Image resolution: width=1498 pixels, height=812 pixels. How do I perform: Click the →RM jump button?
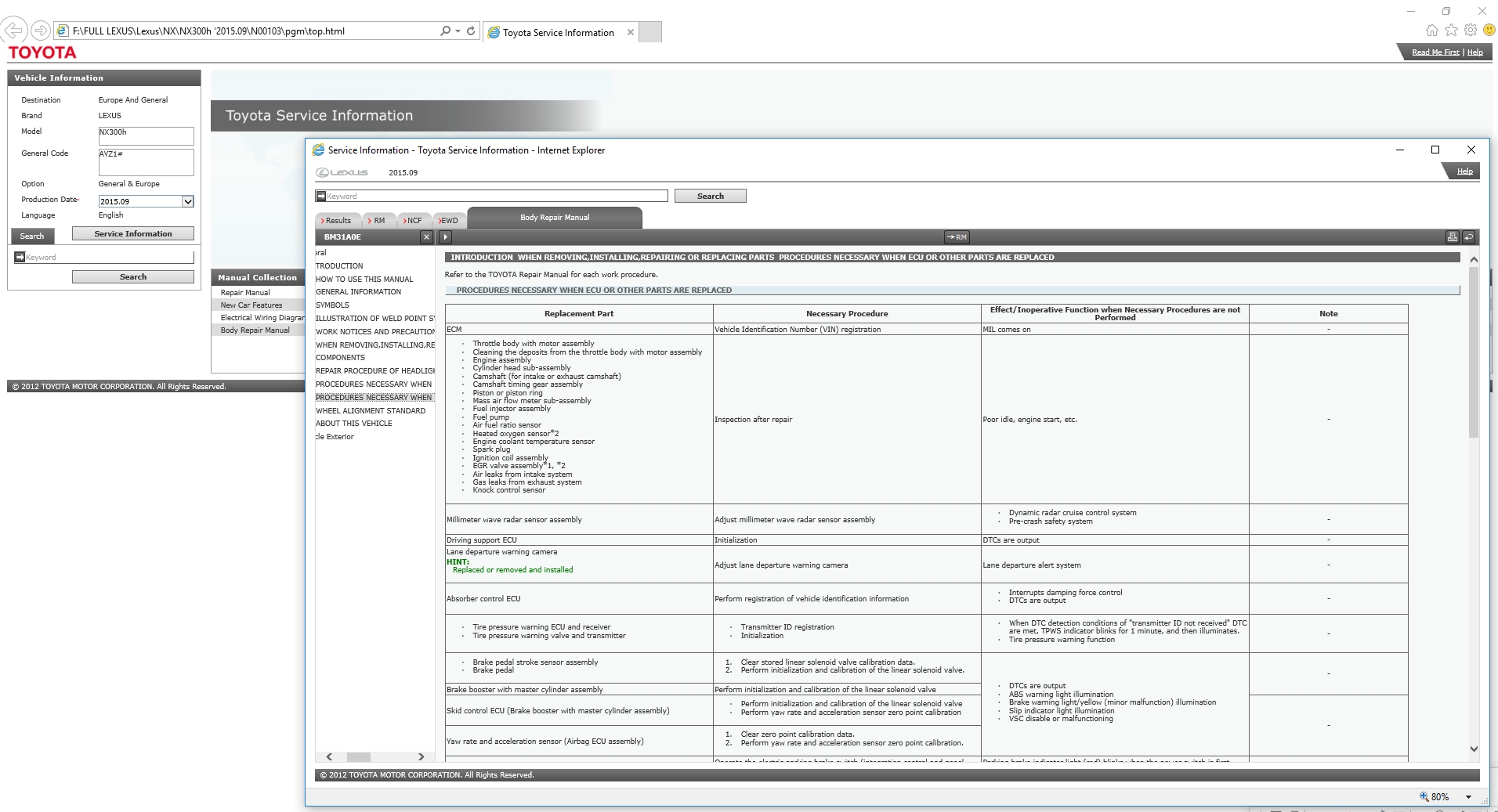(957, 237)
